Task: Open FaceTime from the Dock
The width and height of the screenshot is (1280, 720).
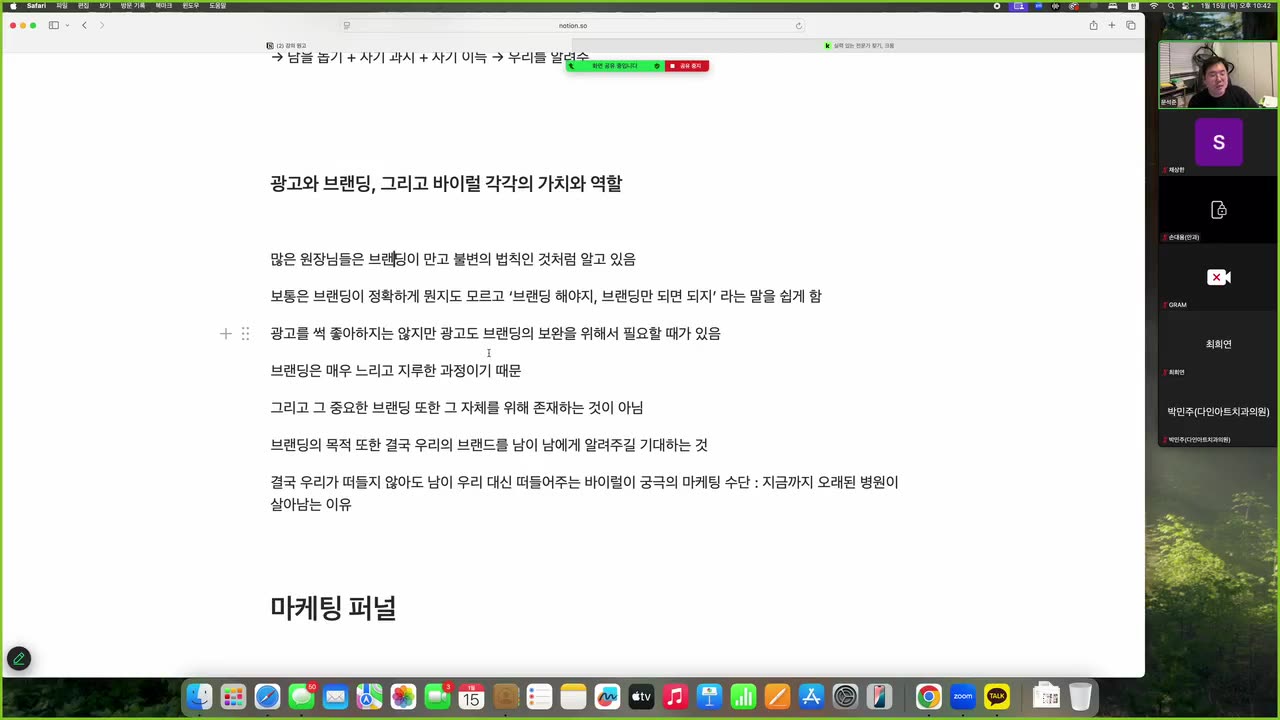Action: click(437, 696)
